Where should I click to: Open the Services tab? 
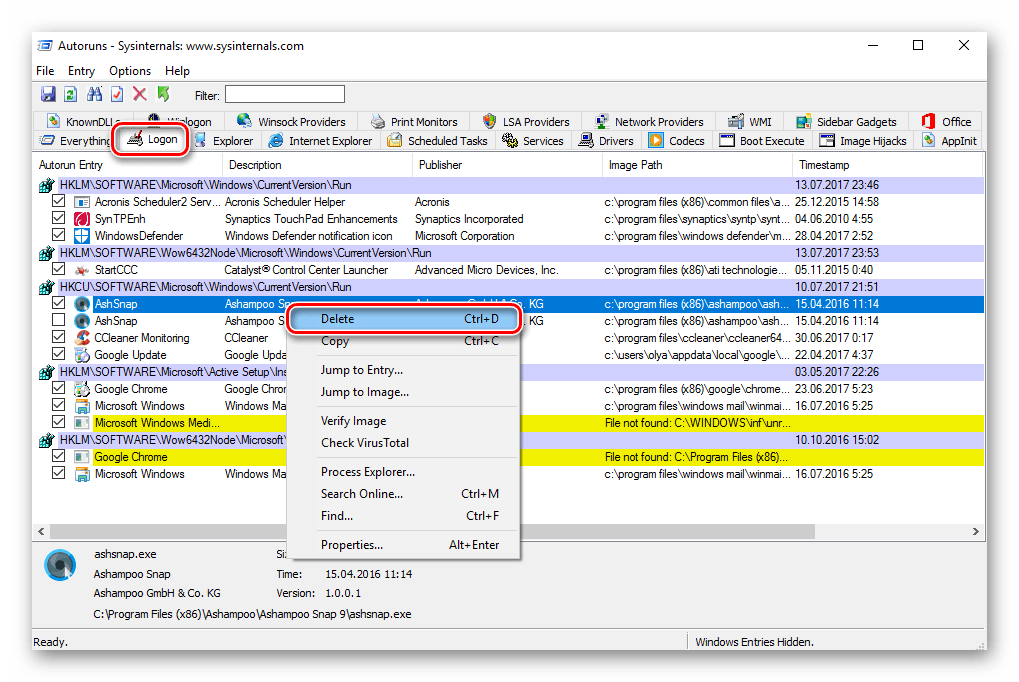click(534, 141)
